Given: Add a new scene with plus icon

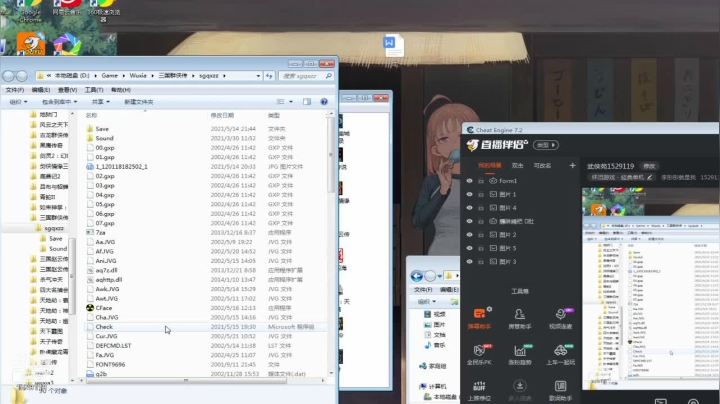Looking at the screenshot, I should 572,165.
